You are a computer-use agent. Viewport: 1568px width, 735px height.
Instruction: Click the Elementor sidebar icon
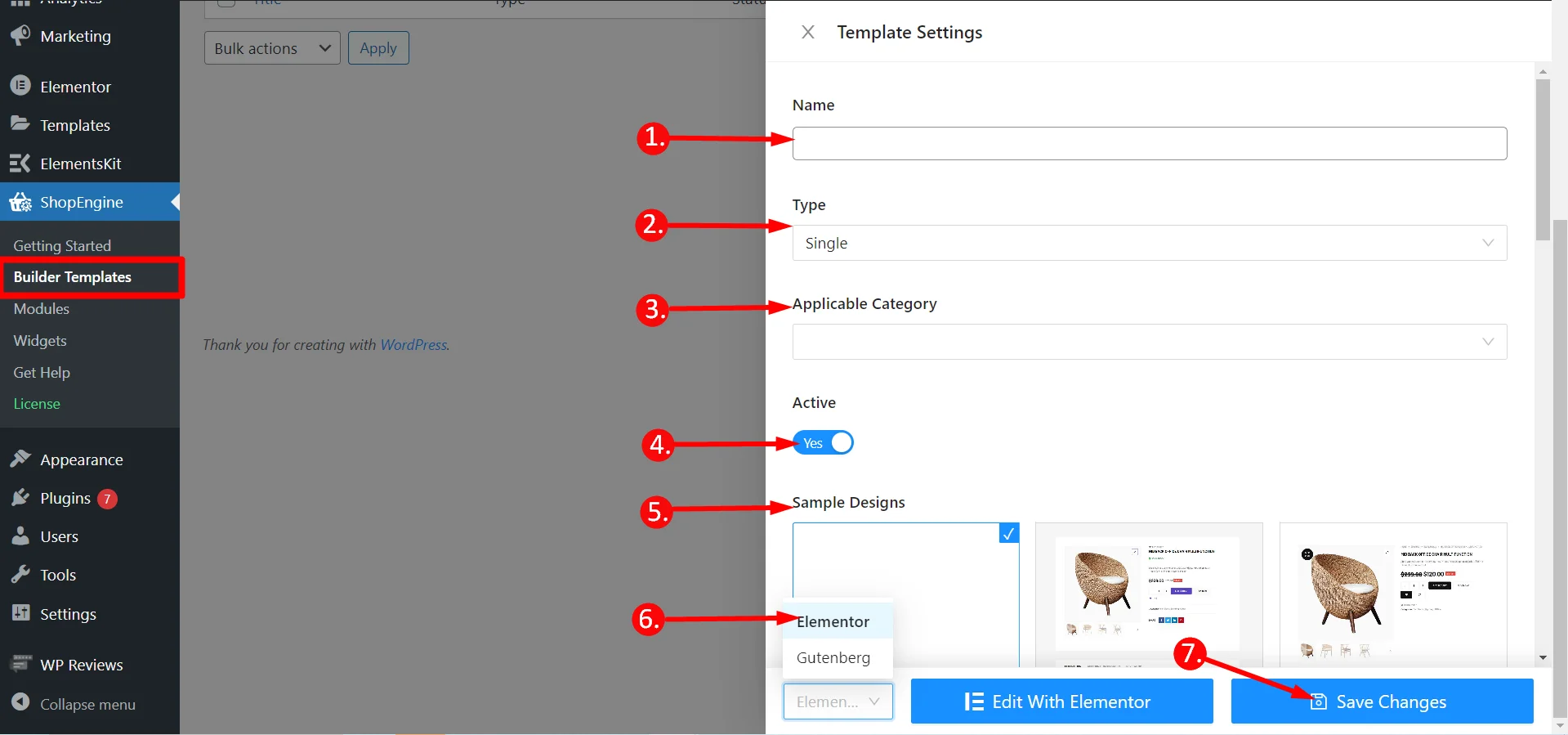click(x=20, y=86)
